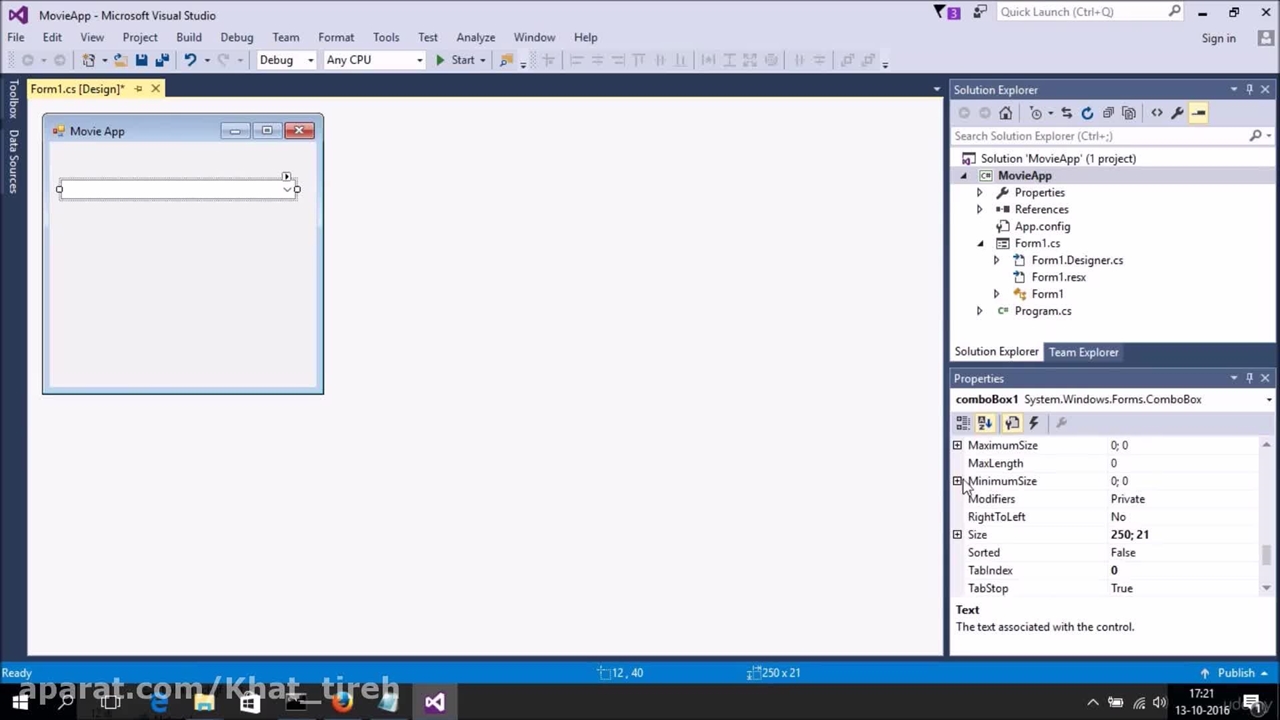Open Visual Studio notifications flag
This screenshot has height=720, width=1280.
click(946, 12)
